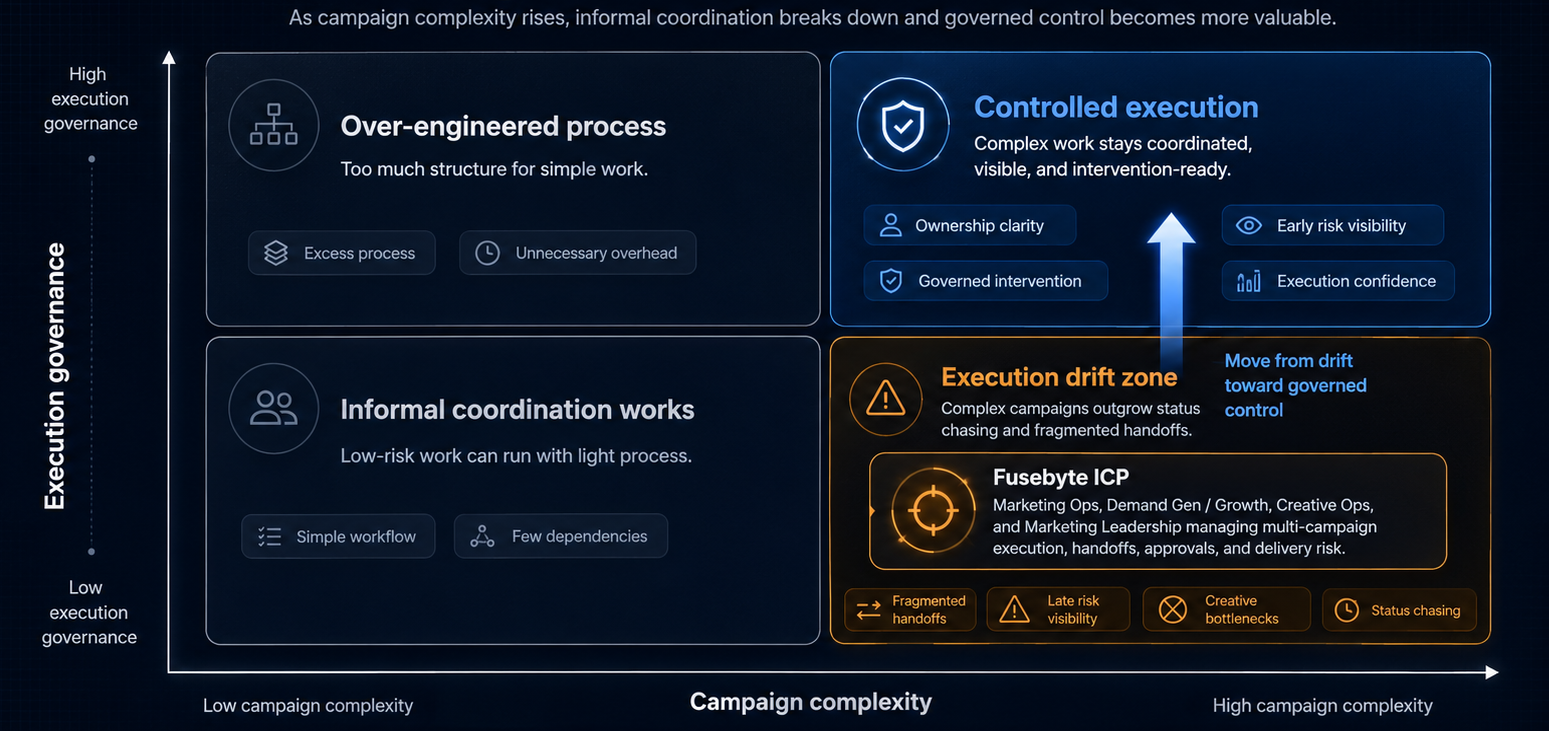Click the shield checkmark icon beside Controlled execution
Image resolution: width=1549 pixels, height=731 pixels.
click(x=902, y=126)
